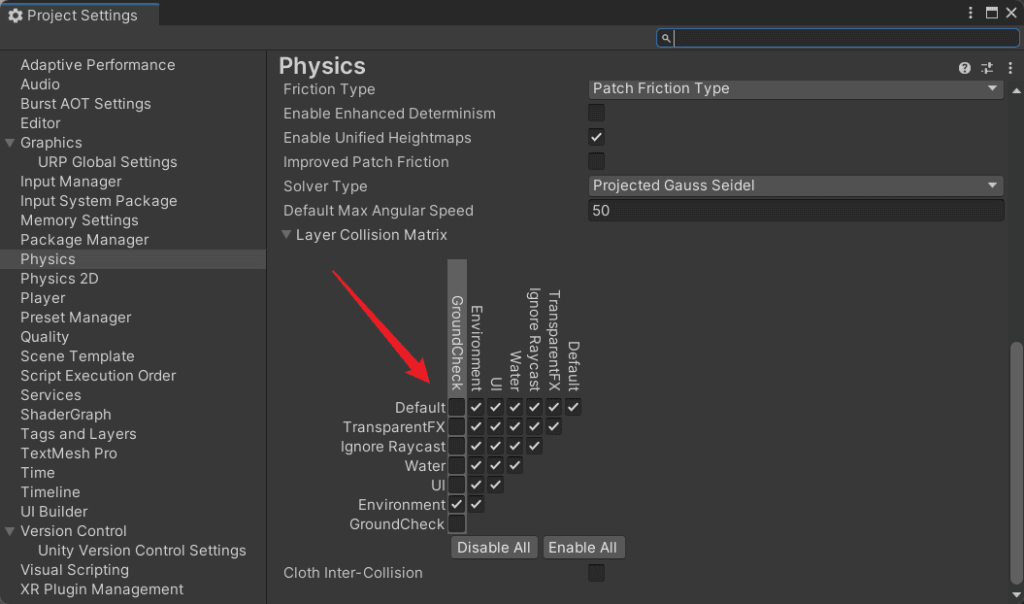
Task: Toggle GroundCheck vs GroundCheck collision checkbox
Action: (456, 524)
